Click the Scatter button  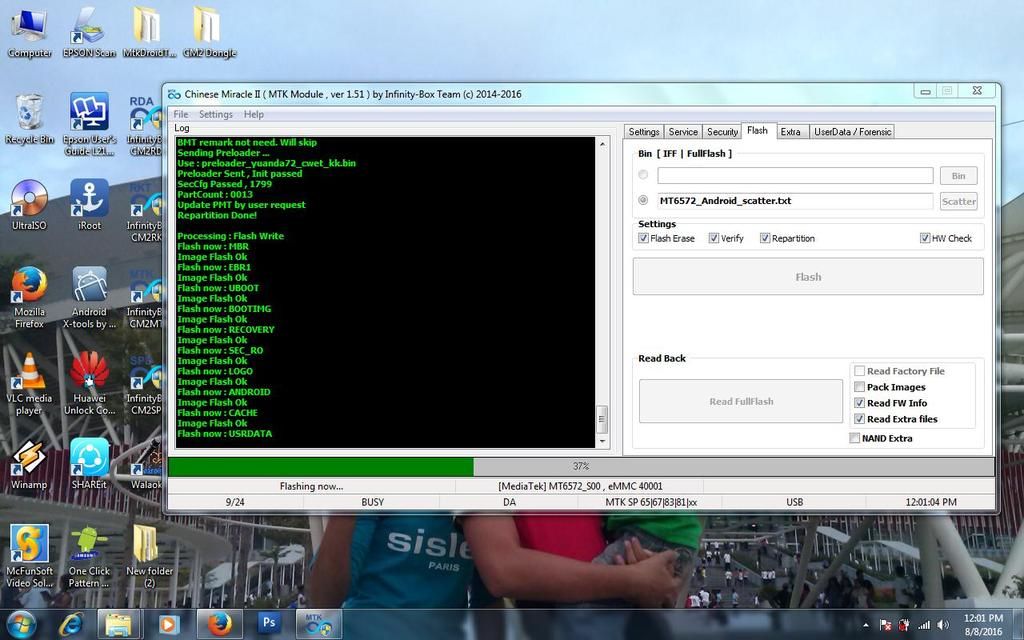958,201
